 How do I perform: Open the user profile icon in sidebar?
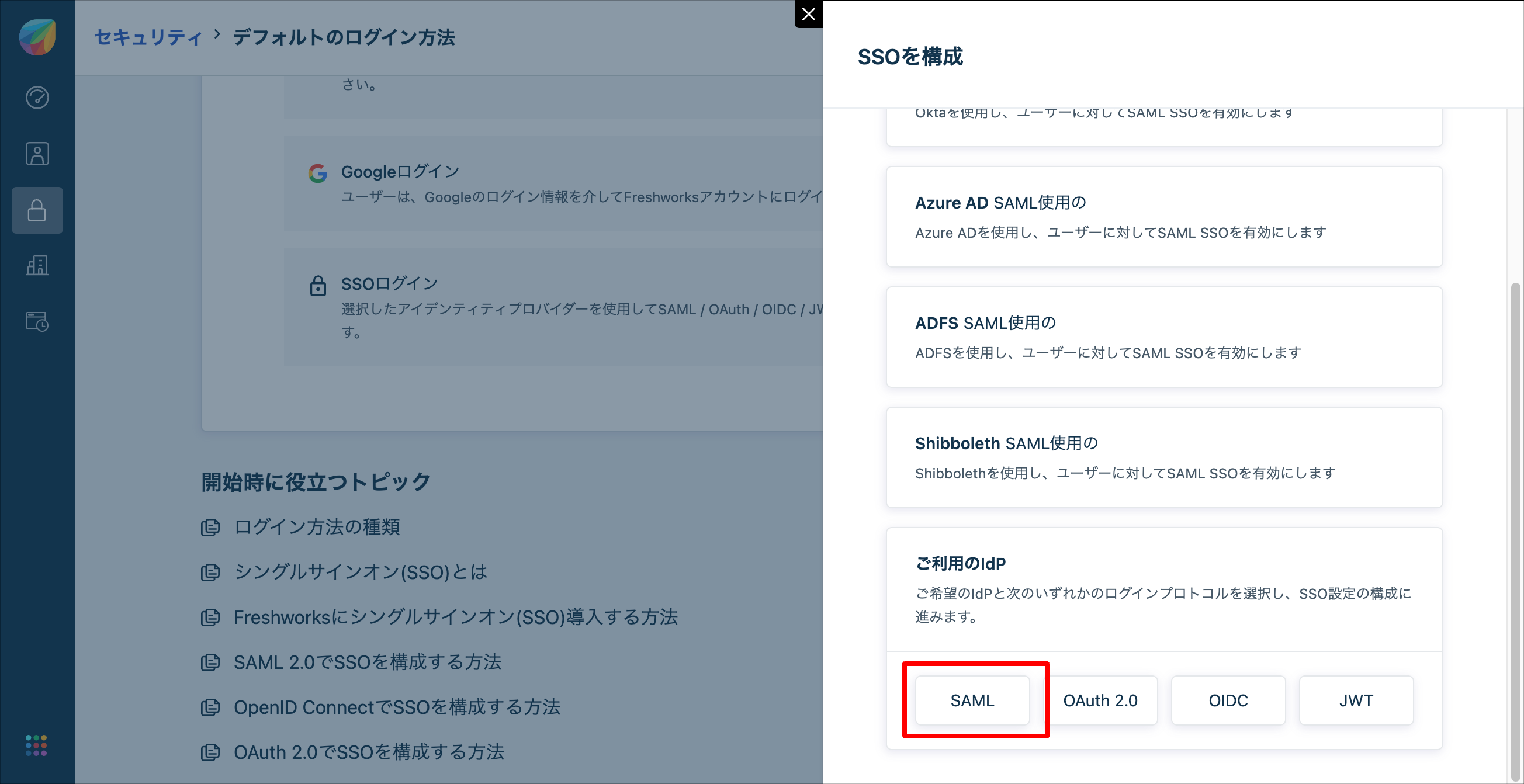tap(37, 154)
